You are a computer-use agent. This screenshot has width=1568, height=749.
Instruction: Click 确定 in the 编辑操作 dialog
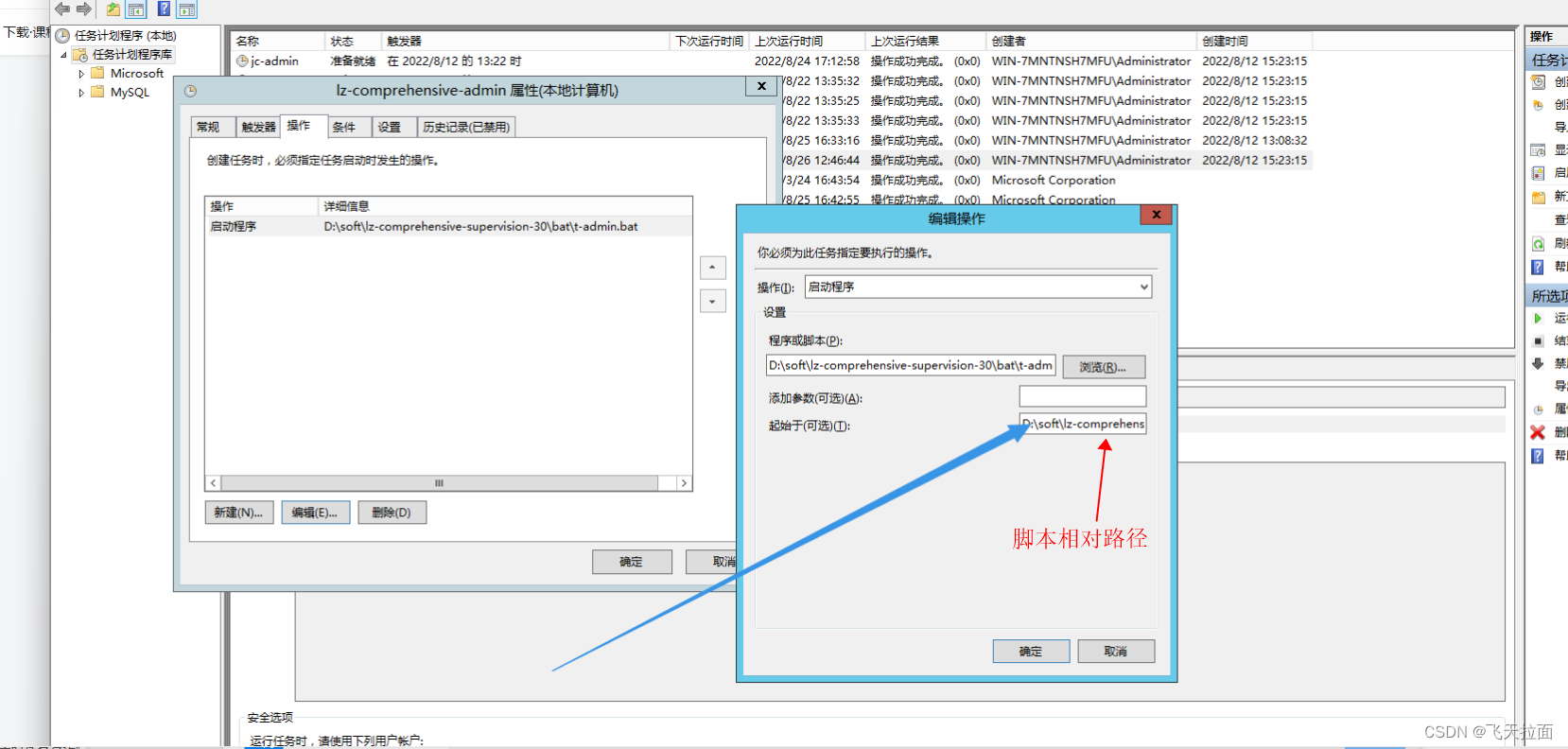[x=1031, y=652]
